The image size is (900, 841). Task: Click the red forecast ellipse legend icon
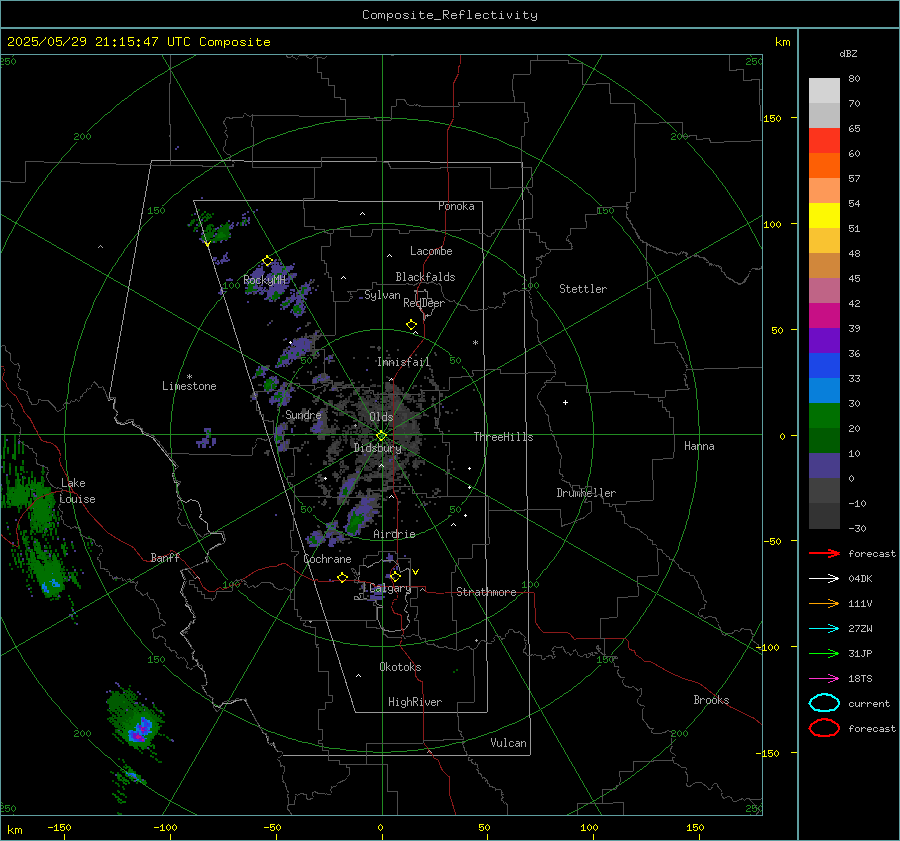tap(824, 728)
